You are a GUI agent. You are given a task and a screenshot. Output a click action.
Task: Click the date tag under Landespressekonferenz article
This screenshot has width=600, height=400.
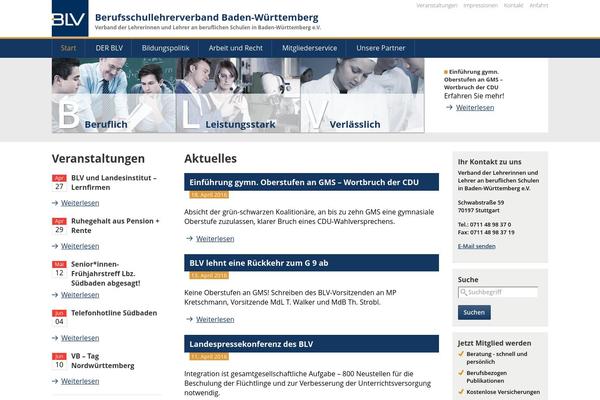coord(209,356)
